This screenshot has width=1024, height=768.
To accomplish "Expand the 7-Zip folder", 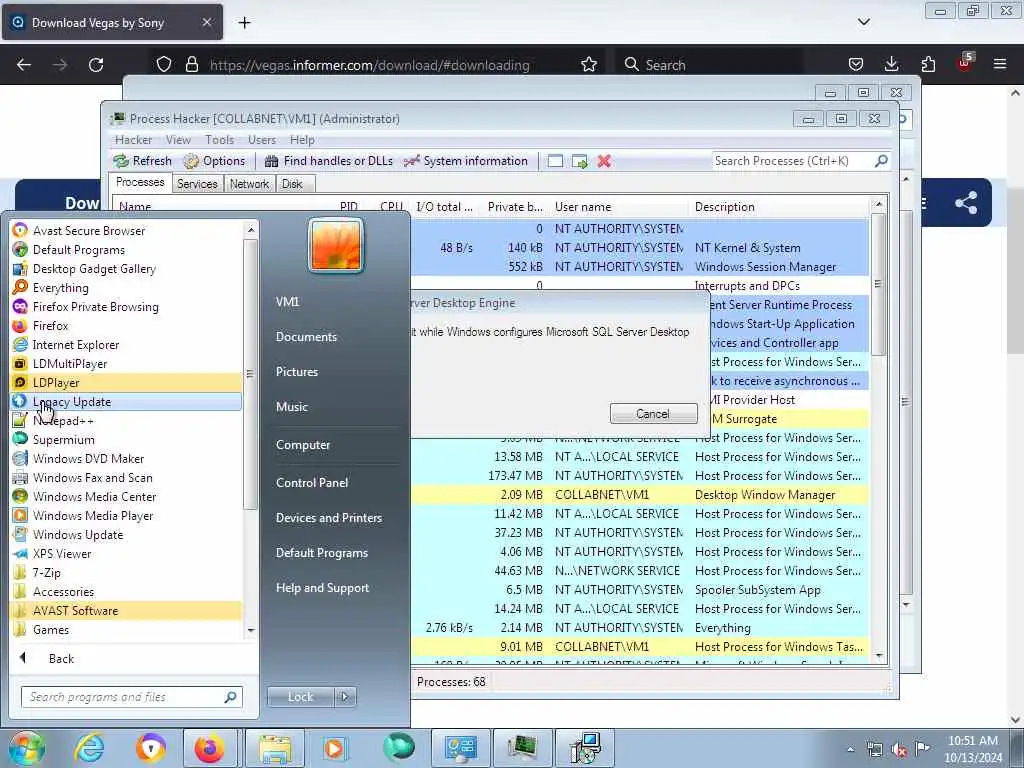I will pos(127,572).
